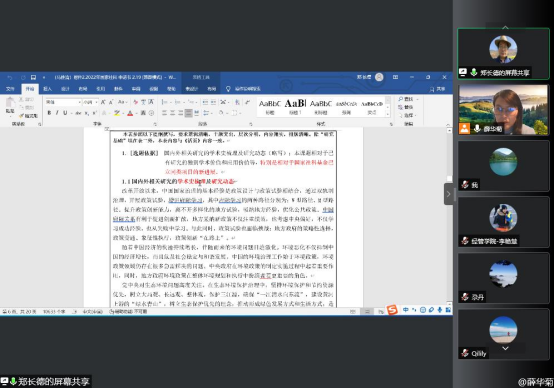Show earlier participants with the up chevron
554x388 pixels.
[505, 27]
